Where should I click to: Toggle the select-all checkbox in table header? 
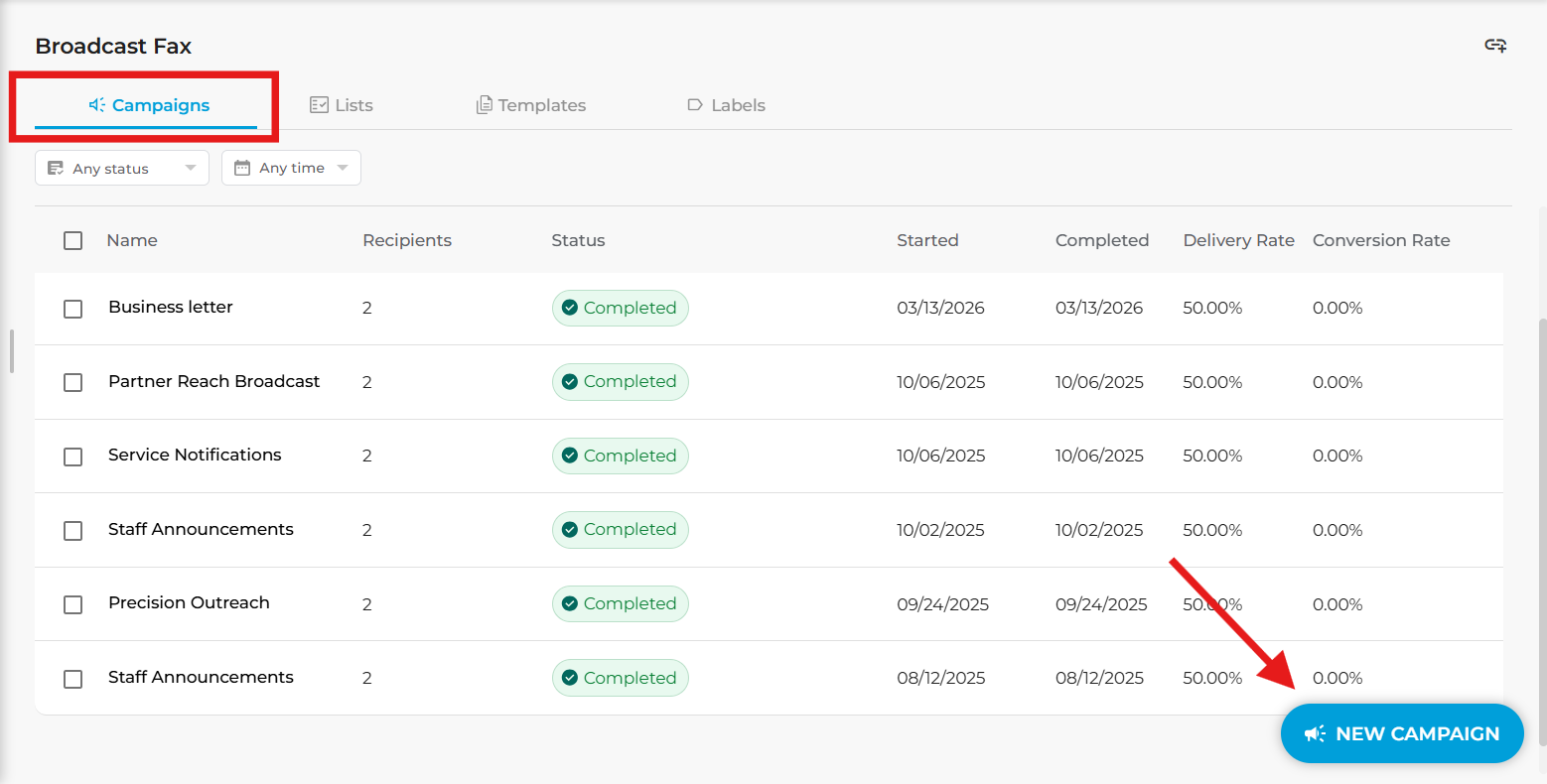[x=72, y=240]
